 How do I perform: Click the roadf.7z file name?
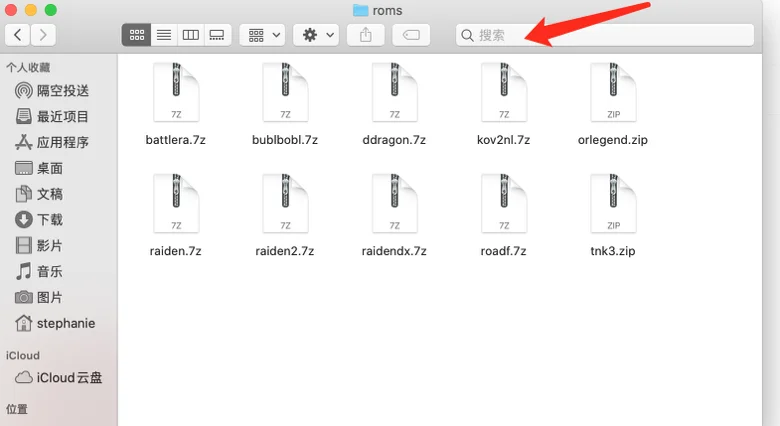coord(503,251)
